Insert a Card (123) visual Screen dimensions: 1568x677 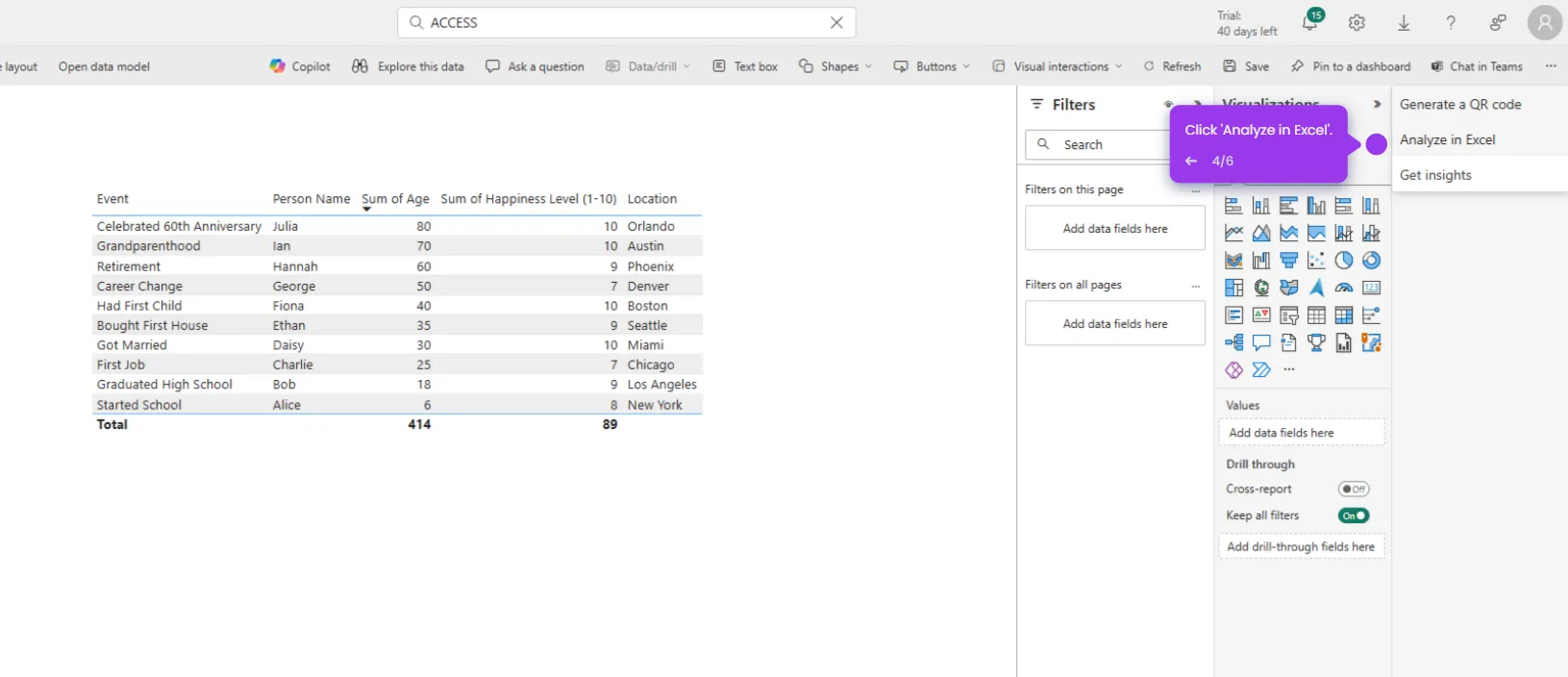click(1372, 288)
